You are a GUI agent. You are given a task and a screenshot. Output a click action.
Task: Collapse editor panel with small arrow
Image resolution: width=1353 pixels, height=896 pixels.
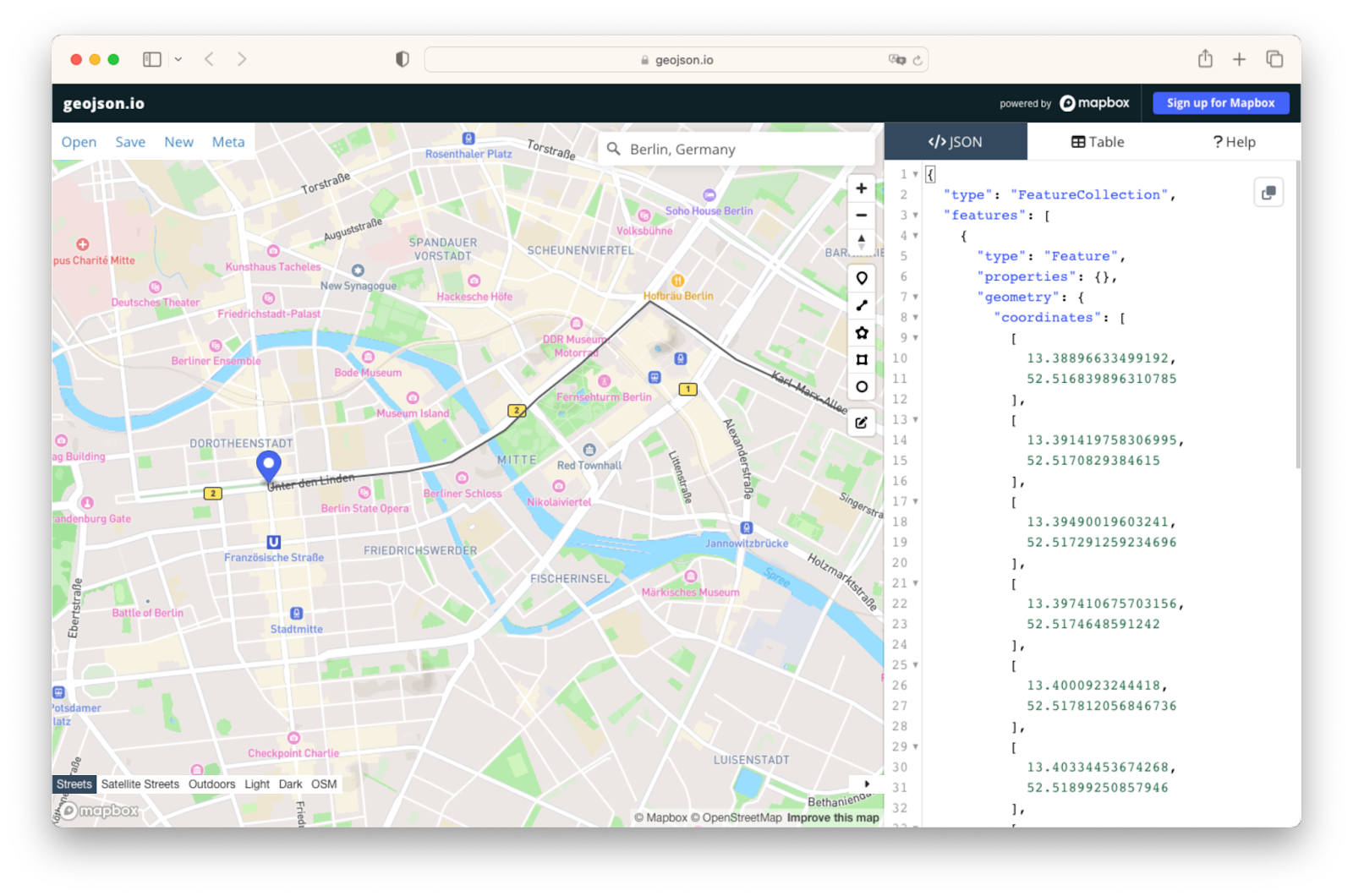[867, 784]
